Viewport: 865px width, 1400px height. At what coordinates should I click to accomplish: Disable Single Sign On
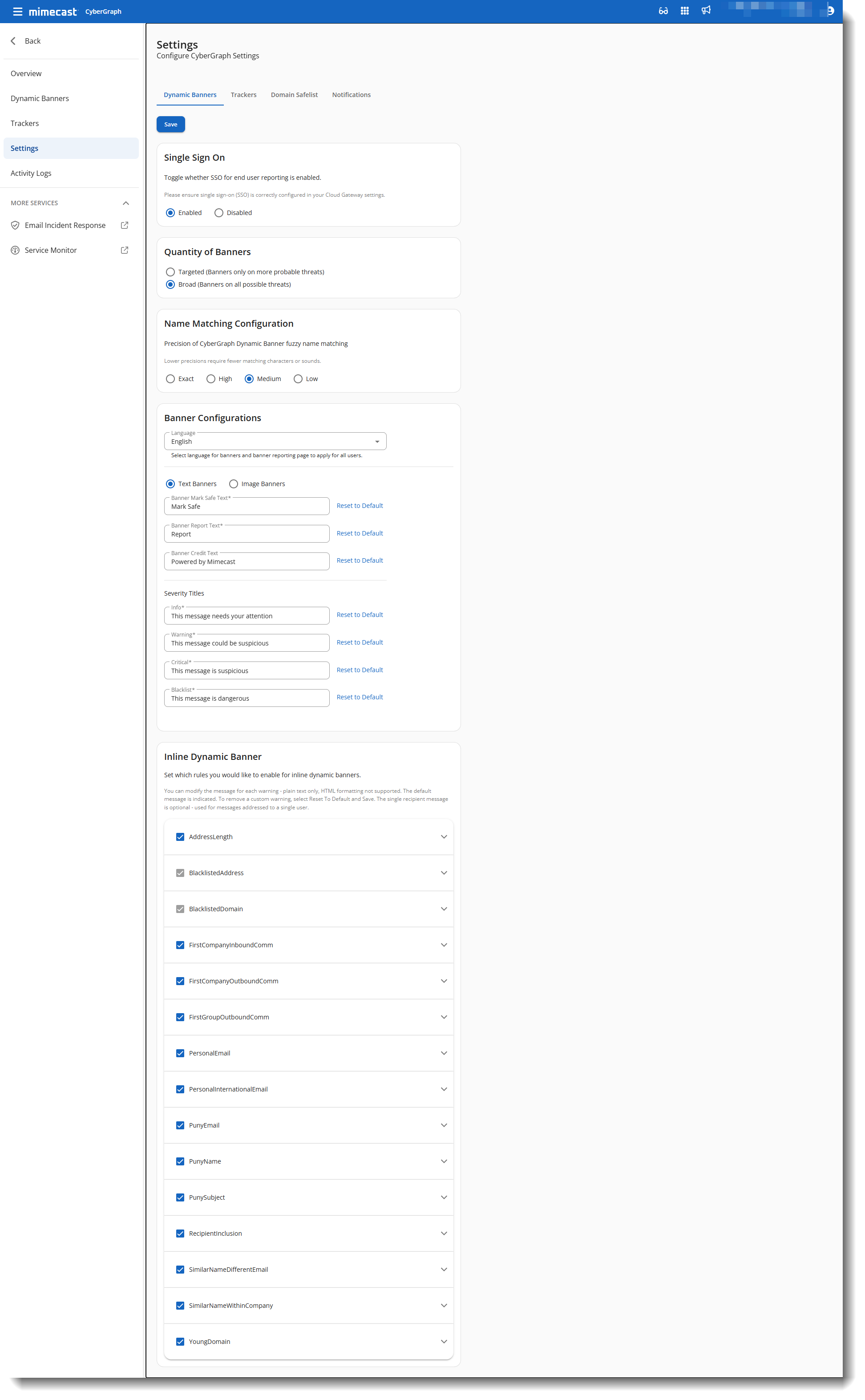click(x=218, y=212)
